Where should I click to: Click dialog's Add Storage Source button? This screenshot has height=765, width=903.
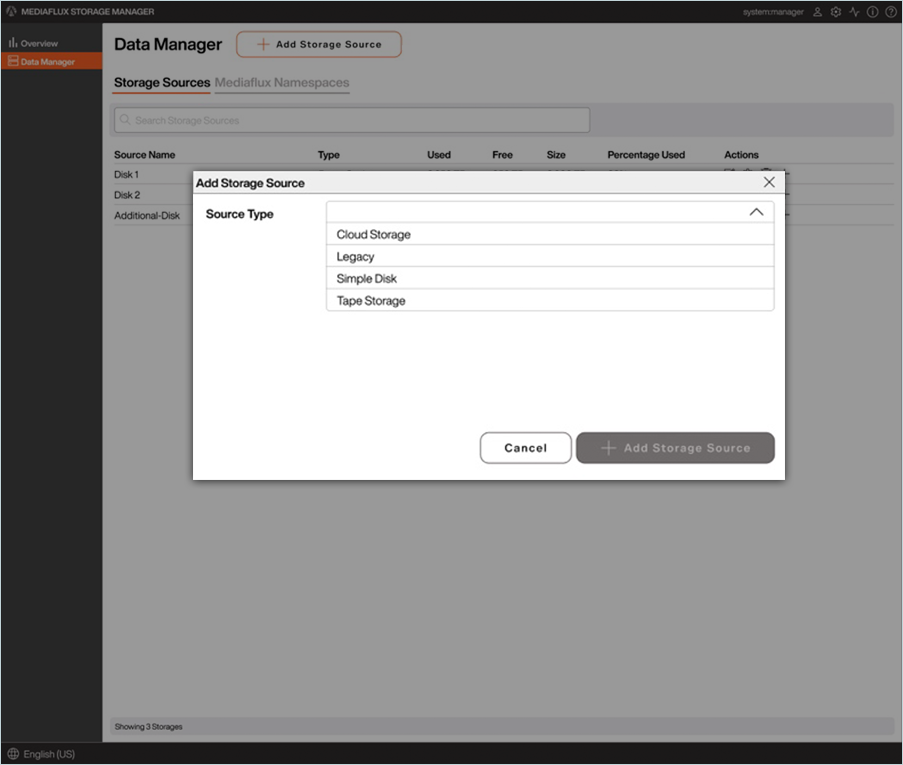pyautogui.click(x=675, y=448)
